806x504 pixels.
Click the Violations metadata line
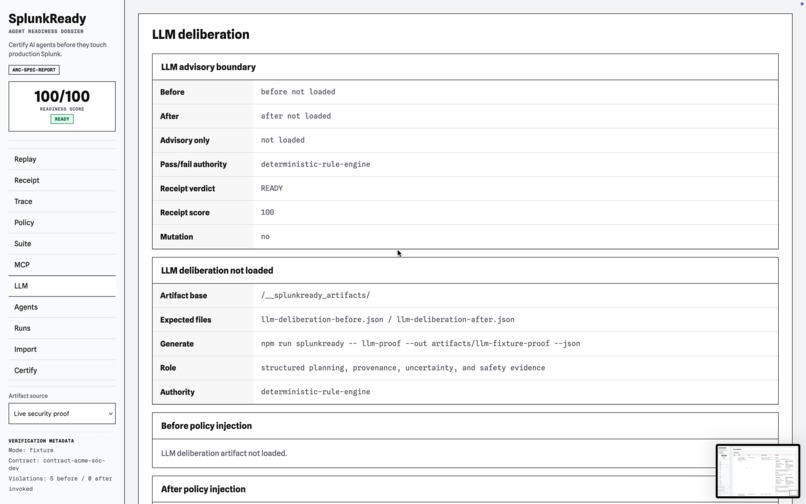click(x=60, y=478)
